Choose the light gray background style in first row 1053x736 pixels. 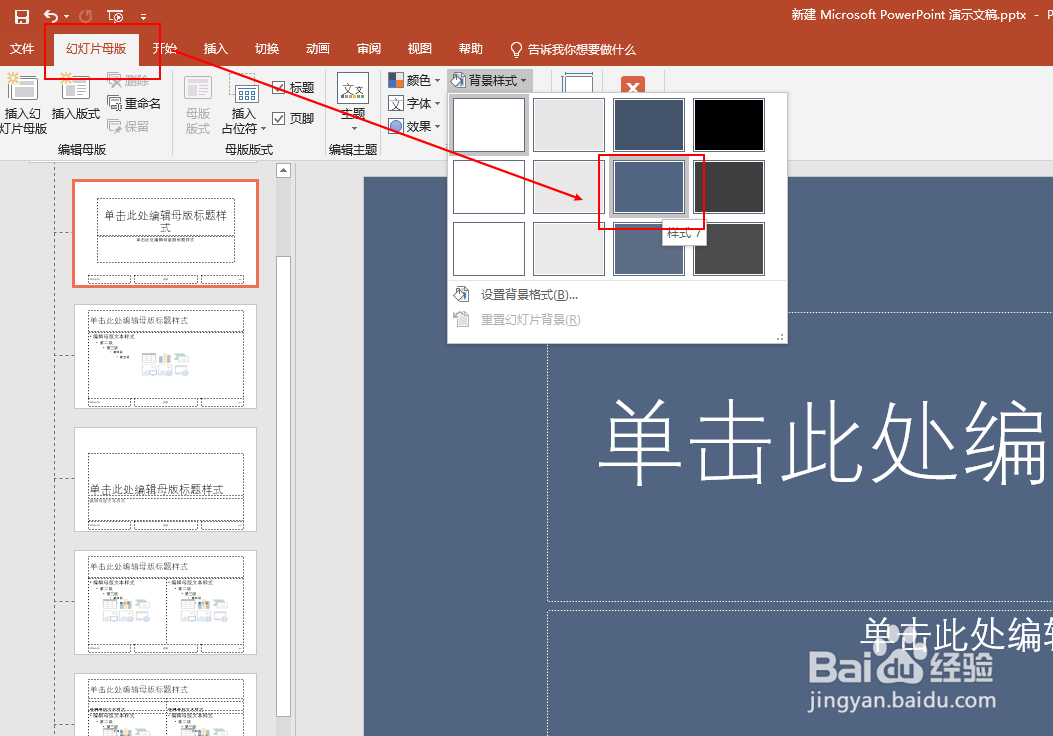(569, 125)
